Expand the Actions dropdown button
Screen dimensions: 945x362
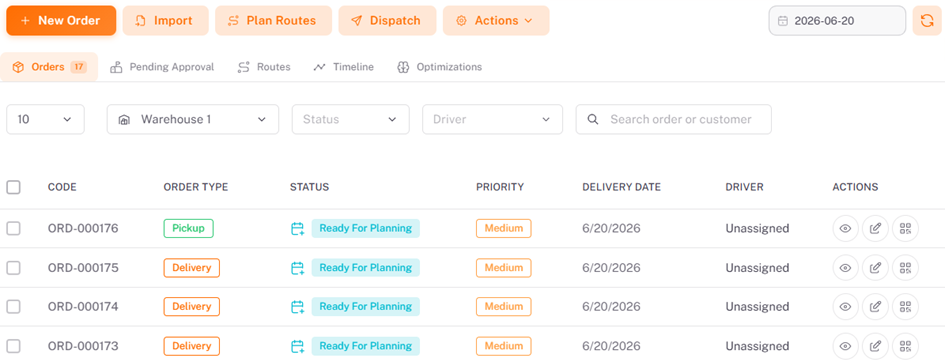coord(496,20)
